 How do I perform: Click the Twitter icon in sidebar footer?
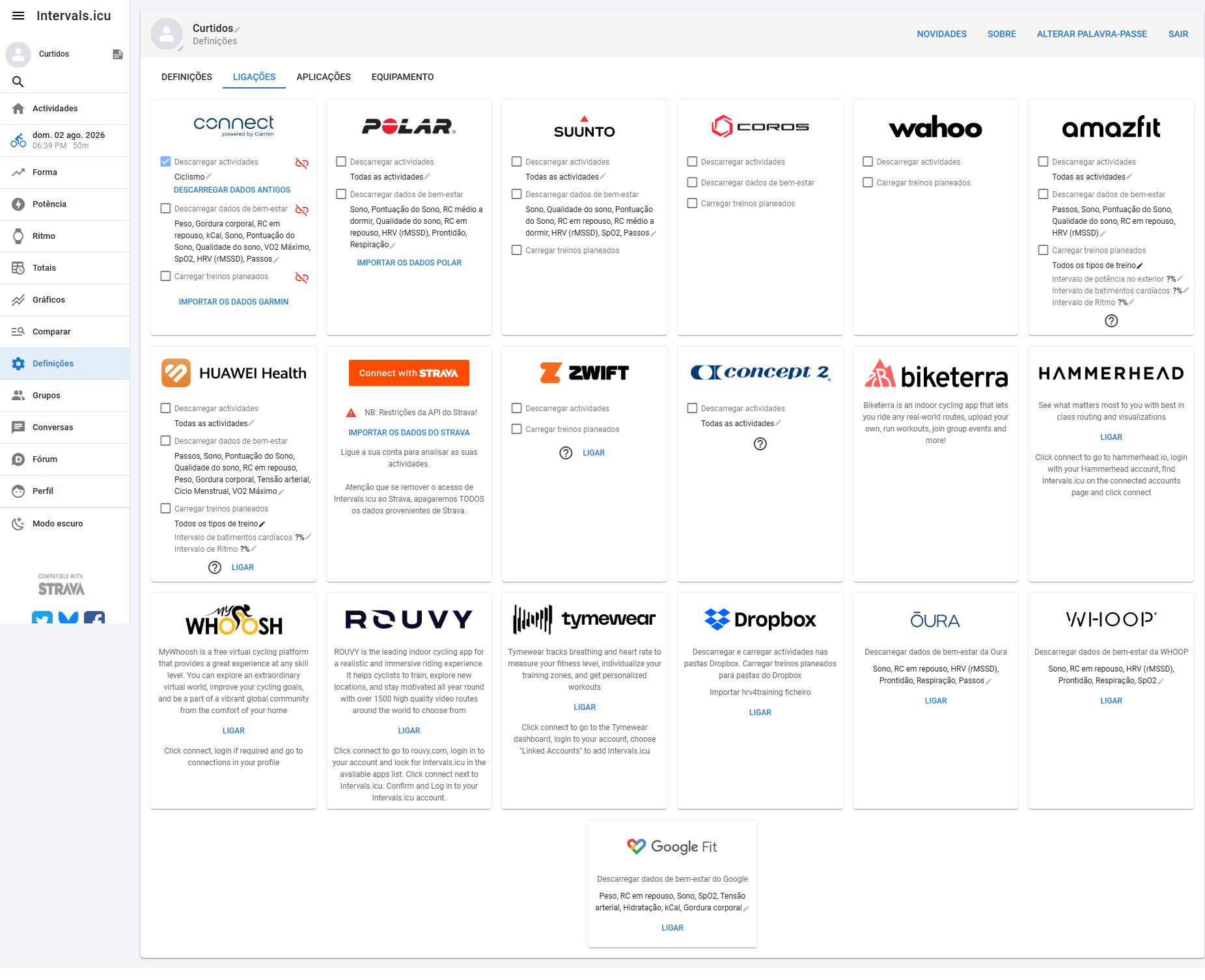point(42,618)
